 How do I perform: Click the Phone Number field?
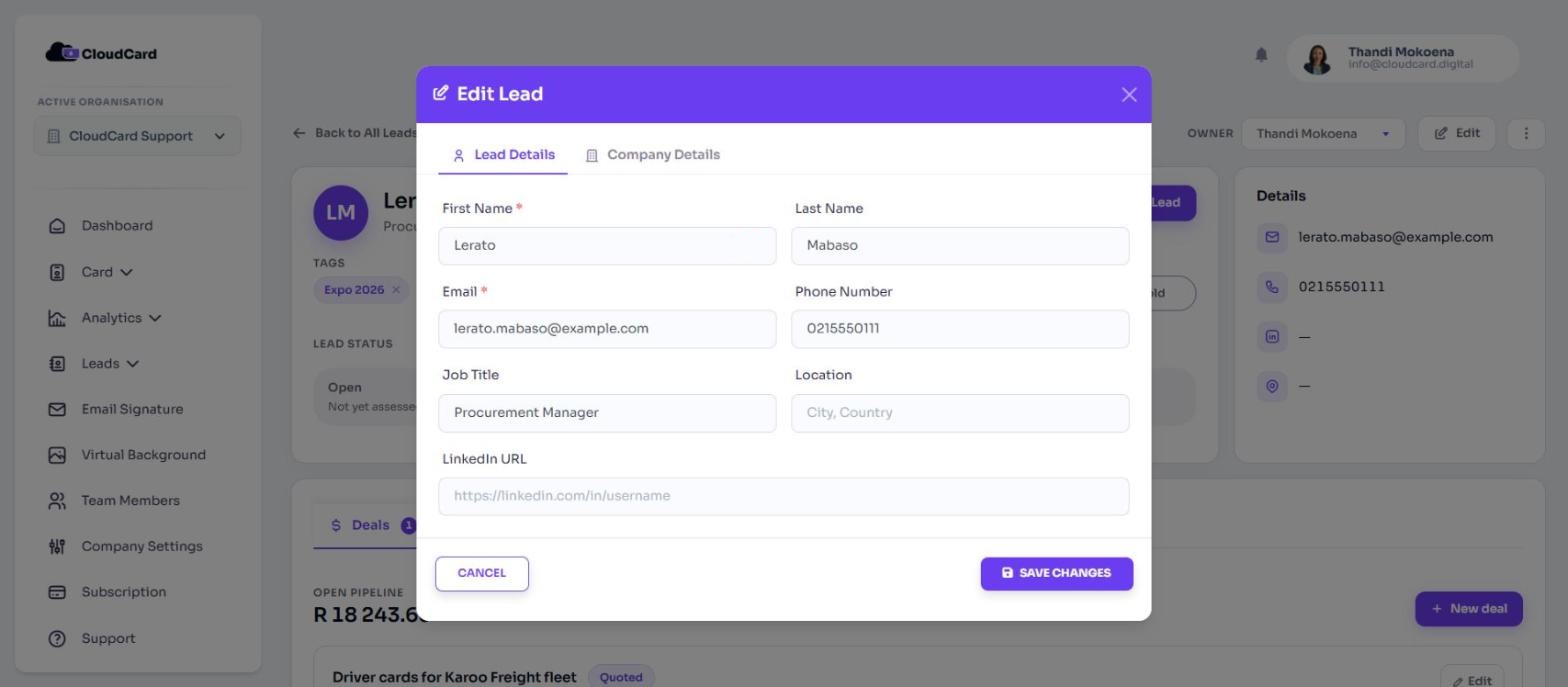coord(960,329)
